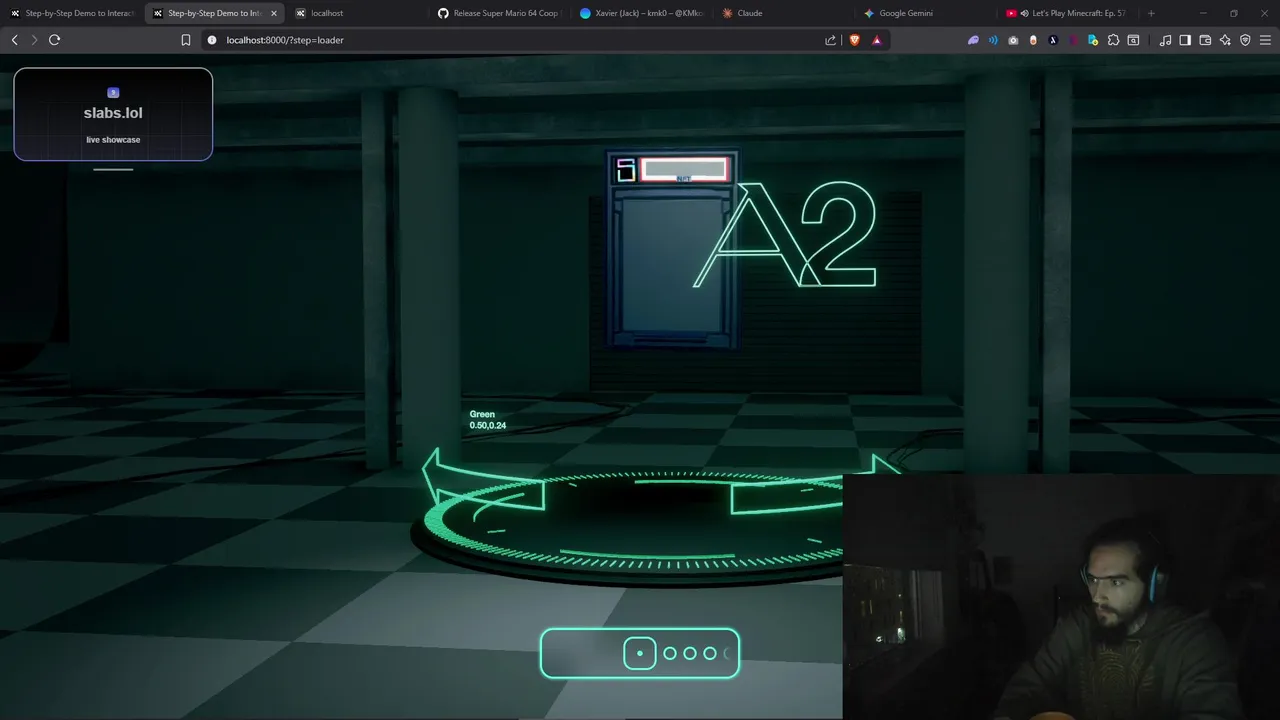Bookmark this page with the bookmark icon
Viewport: 1280px width, 720px height.
click(x=186, y=40)
